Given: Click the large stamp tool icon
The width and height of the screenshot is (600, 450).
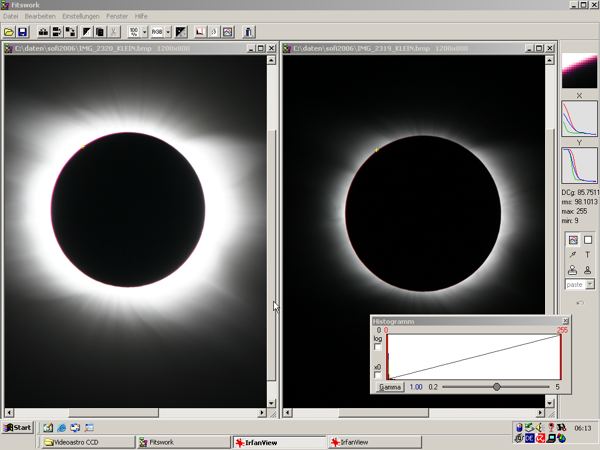Looking at the screenshot, I should point(573,270).
